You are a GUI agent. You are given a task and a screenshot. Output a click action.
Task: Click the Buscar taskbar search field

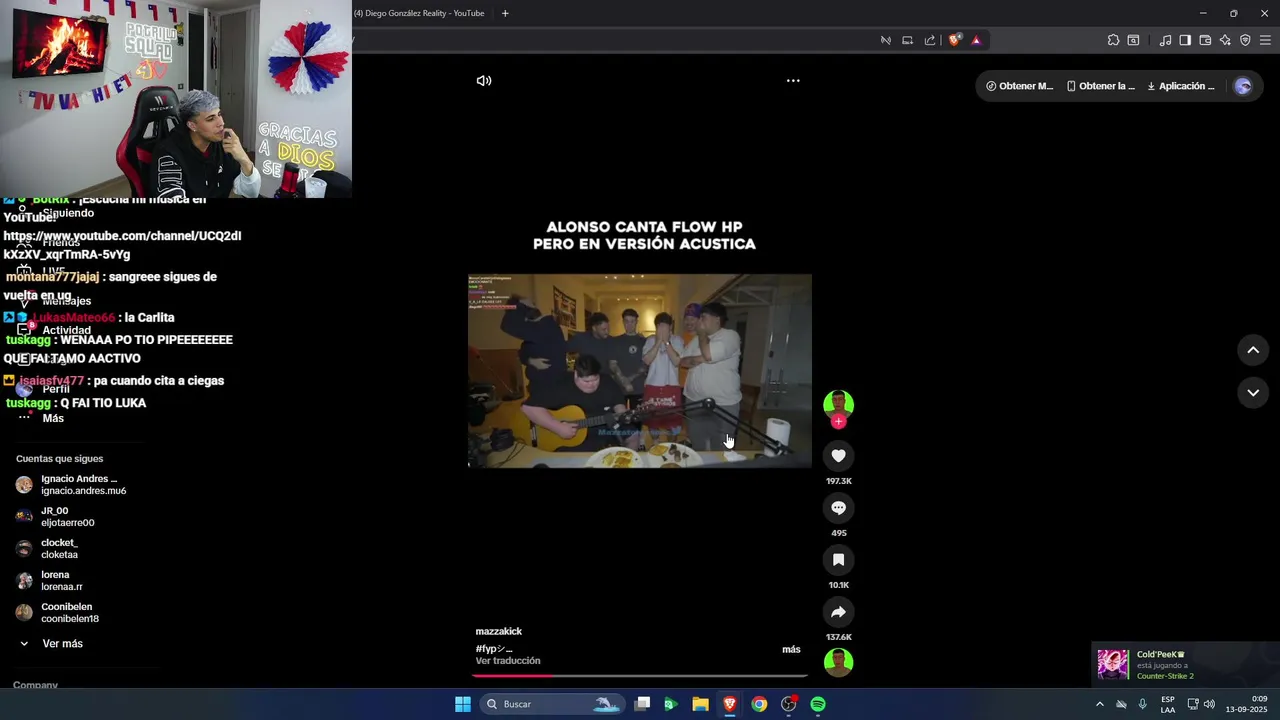[x=552, y=704]
